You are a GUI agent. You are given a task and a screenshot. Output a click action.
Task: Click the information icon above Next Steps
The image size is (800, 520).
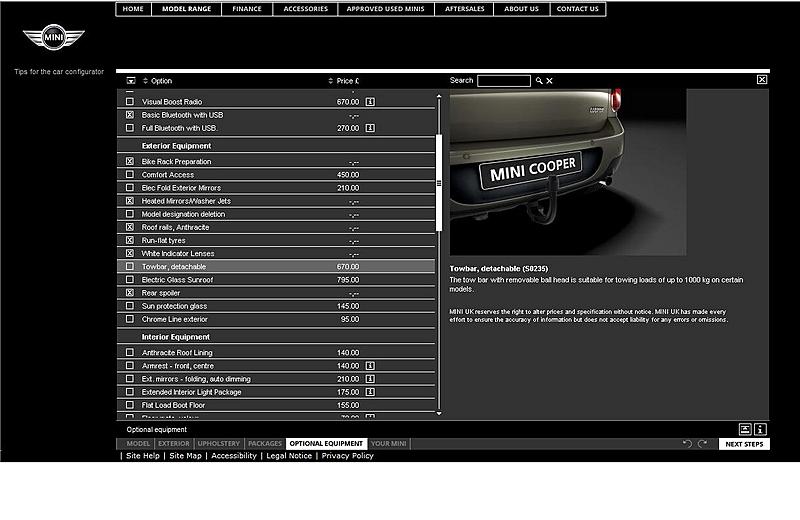click(x=760, y=429)
